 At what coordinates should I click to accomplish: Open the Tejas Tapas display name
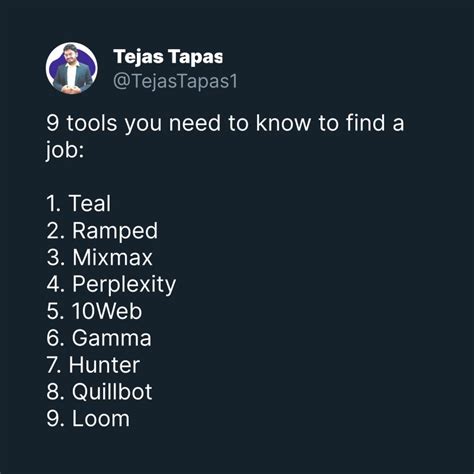pyautogui.click(x=168, y=57)
